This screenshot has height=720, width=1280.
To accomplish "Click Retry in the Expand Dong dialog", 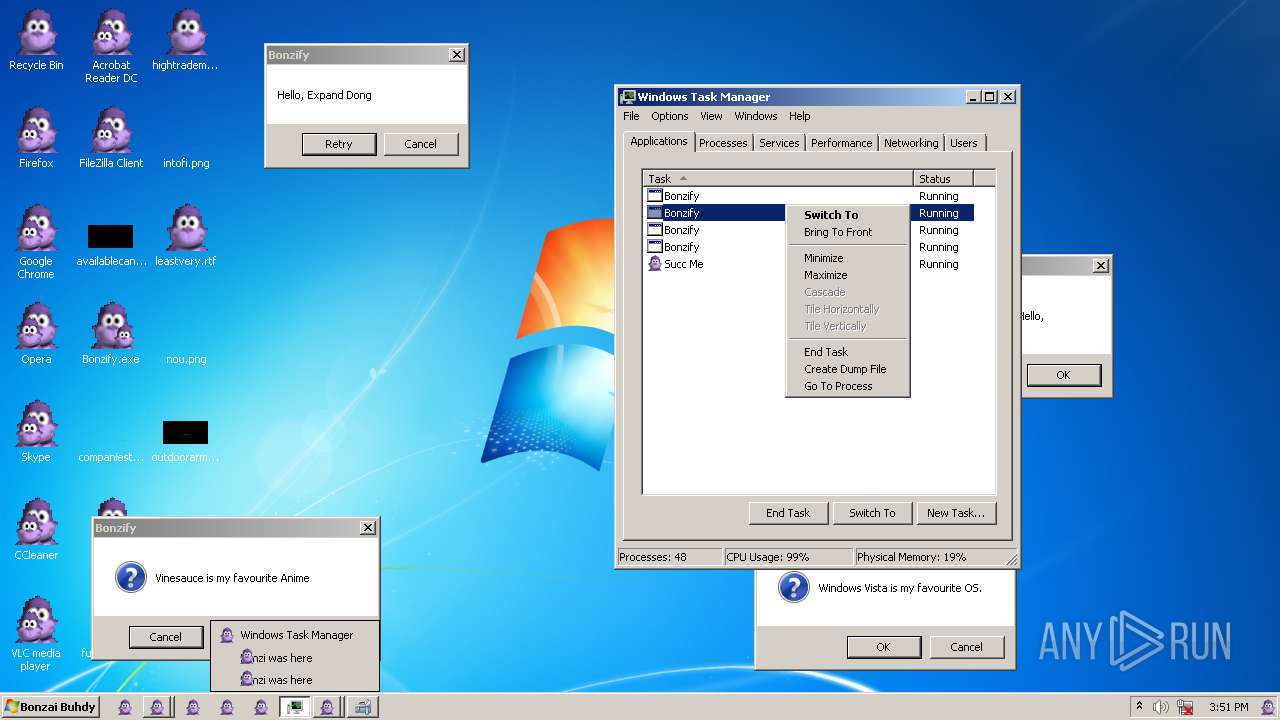I will [x=339, y=144].
